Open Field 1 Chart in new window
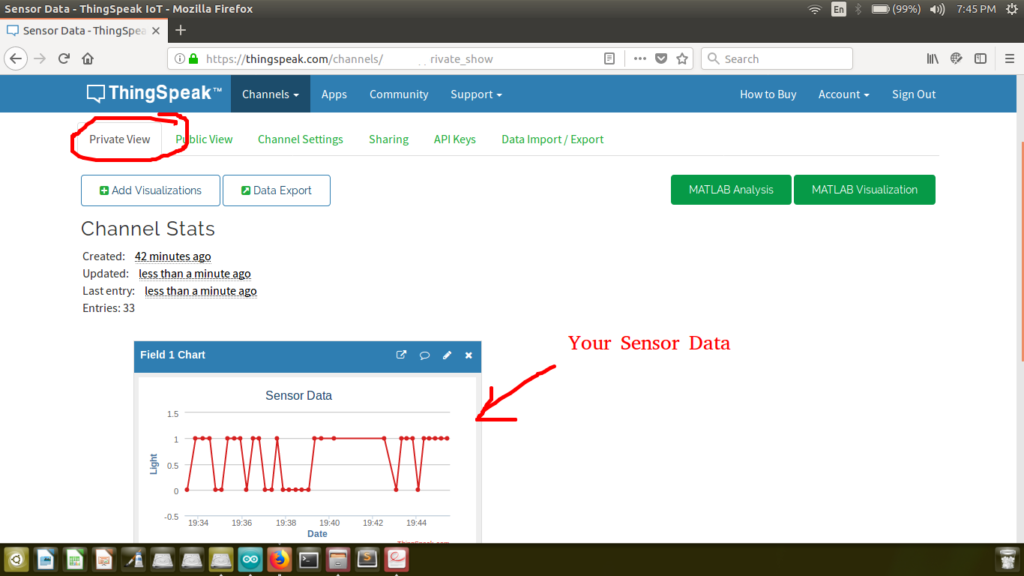1024x576 pixels. click(x=401, y=355)
